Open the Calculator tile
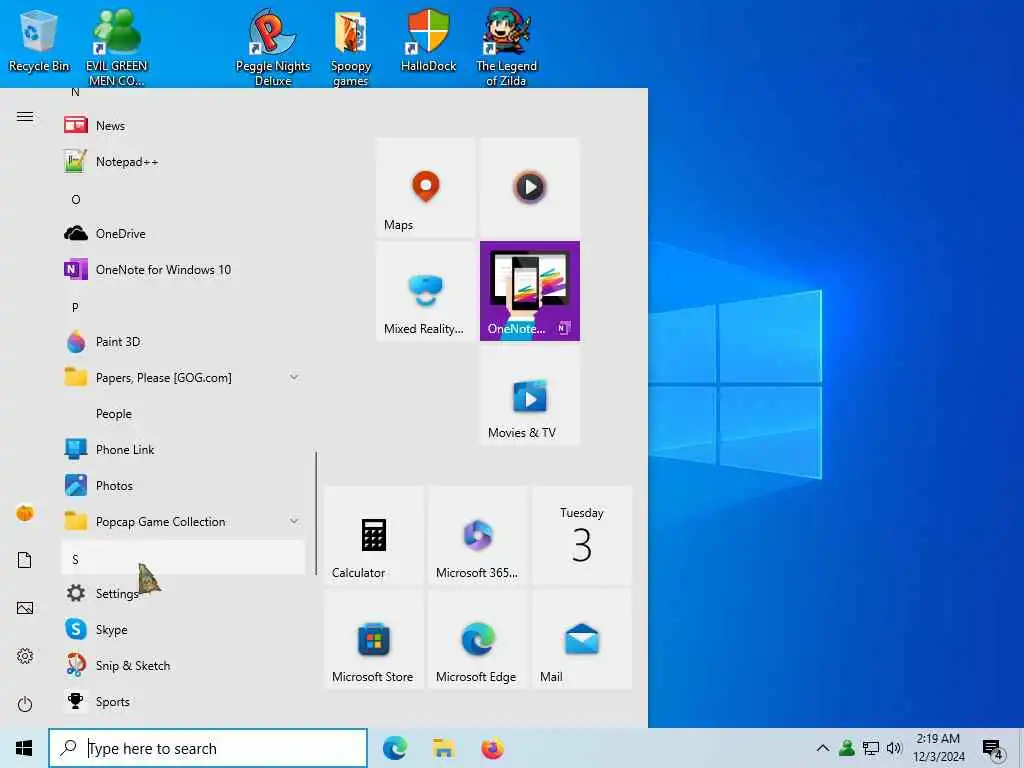The width and height of the screenshot is (1024, 768). (374, 536)
